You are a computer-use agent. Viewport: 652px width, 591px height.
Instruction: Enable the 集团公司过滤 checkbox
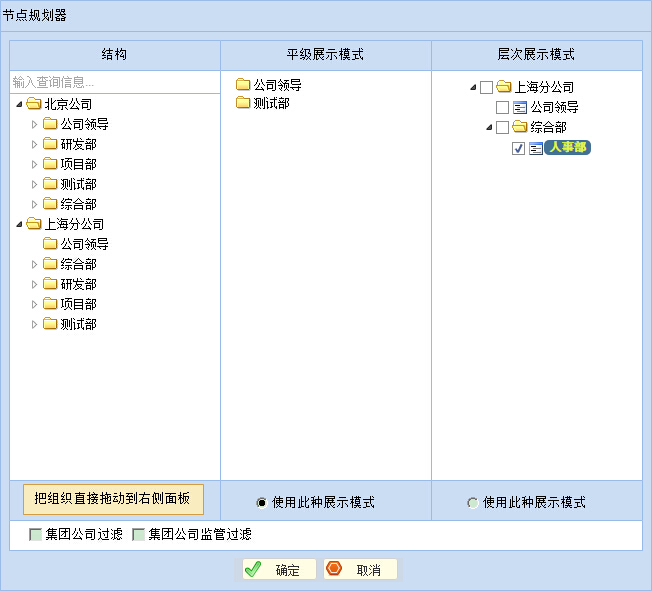tap(36, 535)
